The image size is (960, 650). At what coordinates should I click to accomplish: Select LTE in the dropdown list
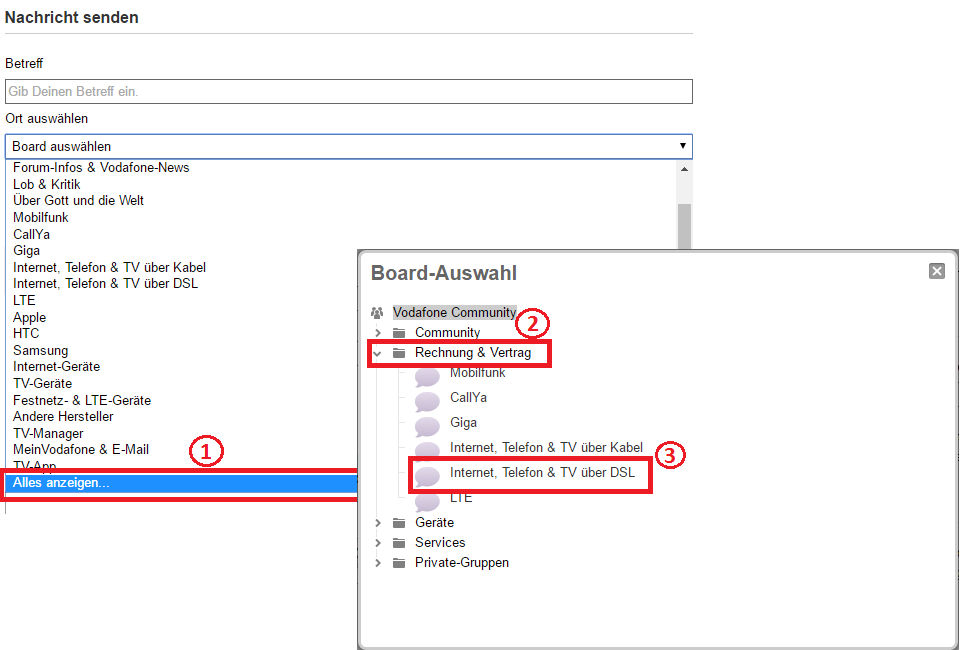(x=24, y=301)
